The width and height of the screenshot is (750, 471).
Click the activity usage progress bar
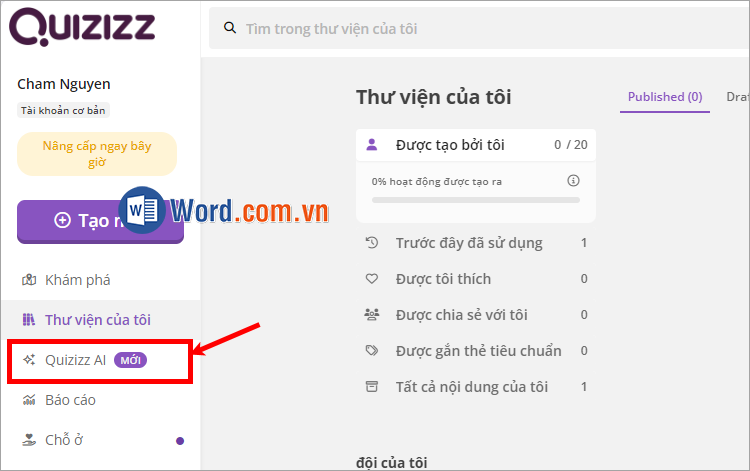476,200
